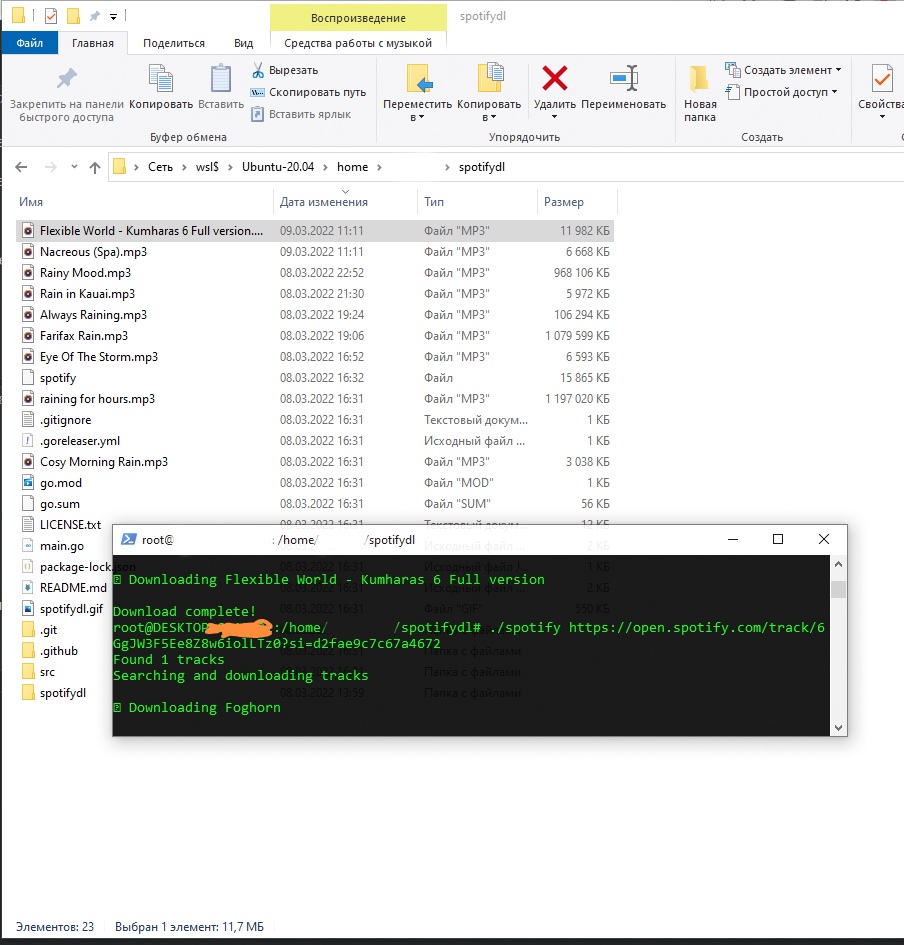Click the go.sum file icon

tap(28, 504)
